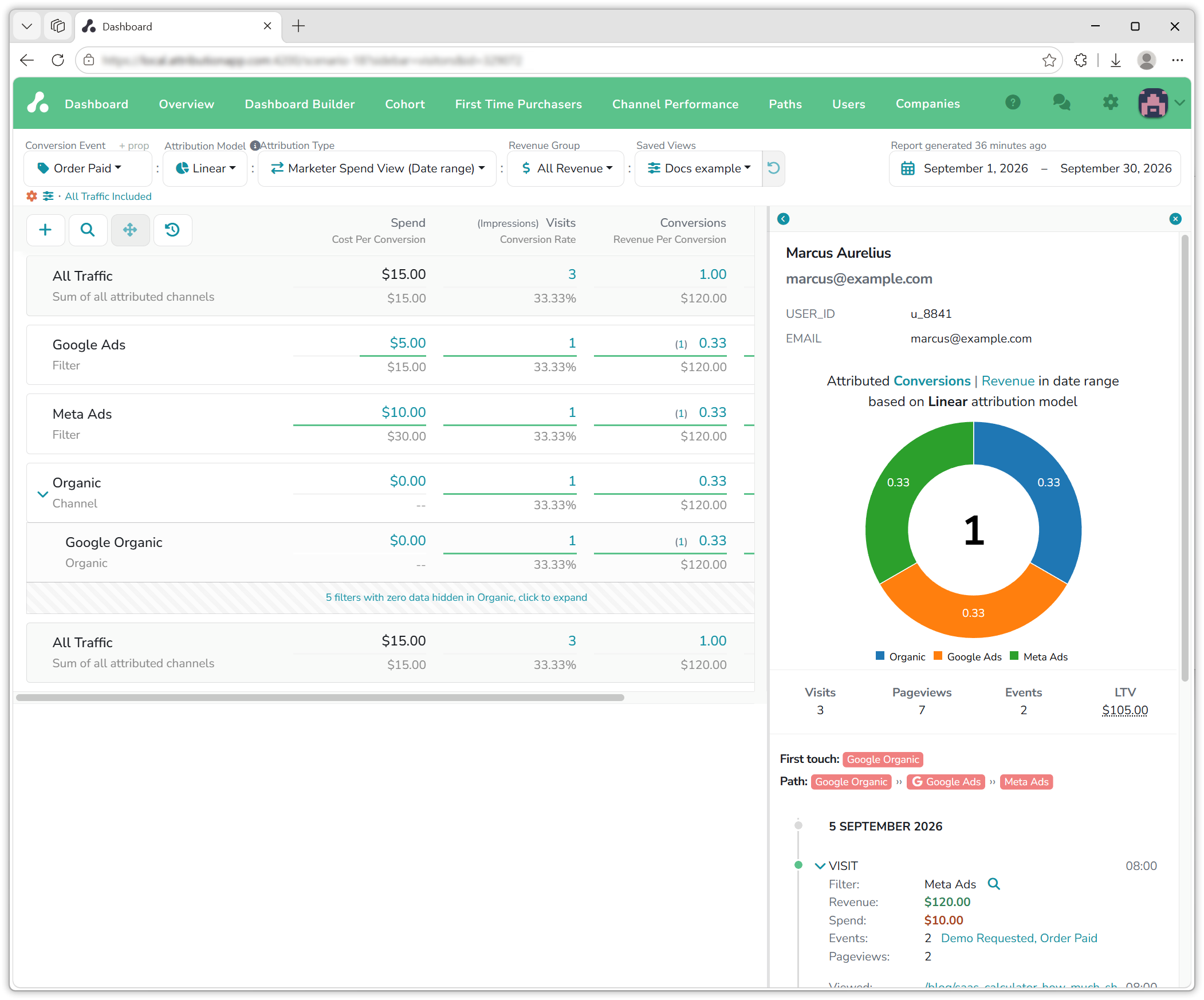Switch to Channel Performance tab

[675, 104]
